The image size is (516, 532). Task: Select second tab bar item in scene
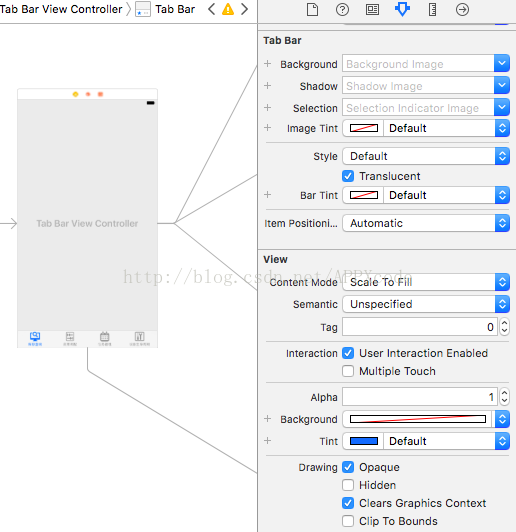coord(70,339)
